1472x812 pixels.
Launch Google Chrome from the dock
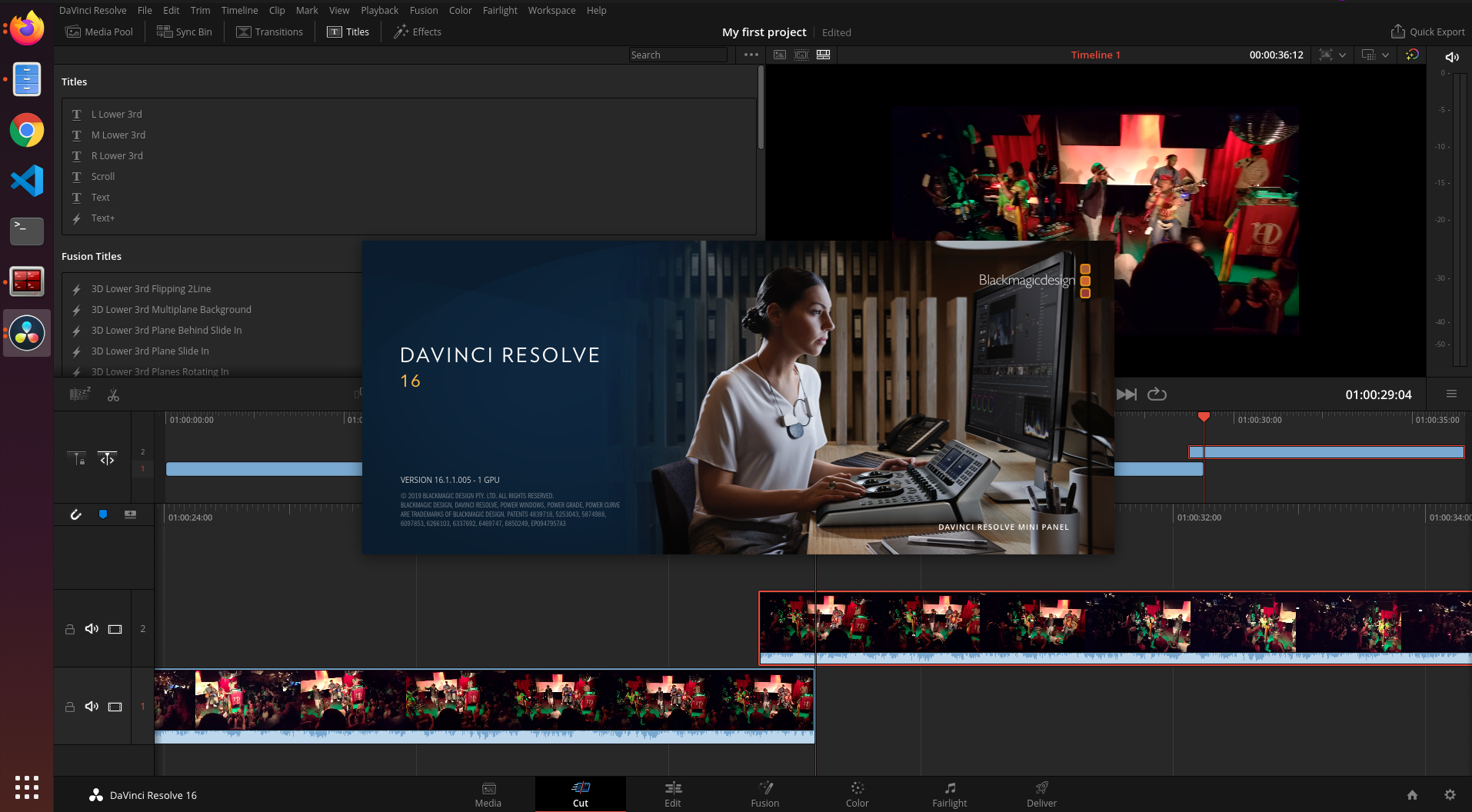(27, 130)
